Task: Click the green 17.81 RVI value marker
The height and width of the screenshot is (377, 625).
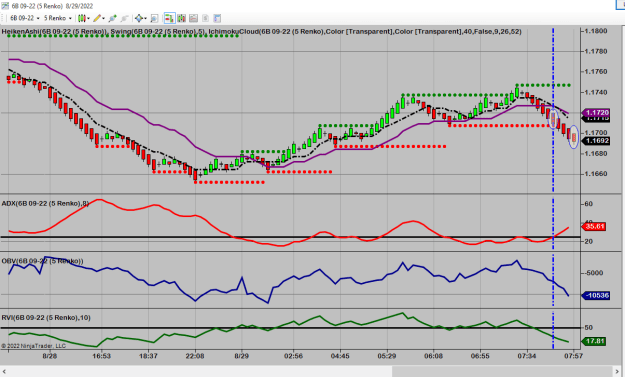Action: click(594, 341)
